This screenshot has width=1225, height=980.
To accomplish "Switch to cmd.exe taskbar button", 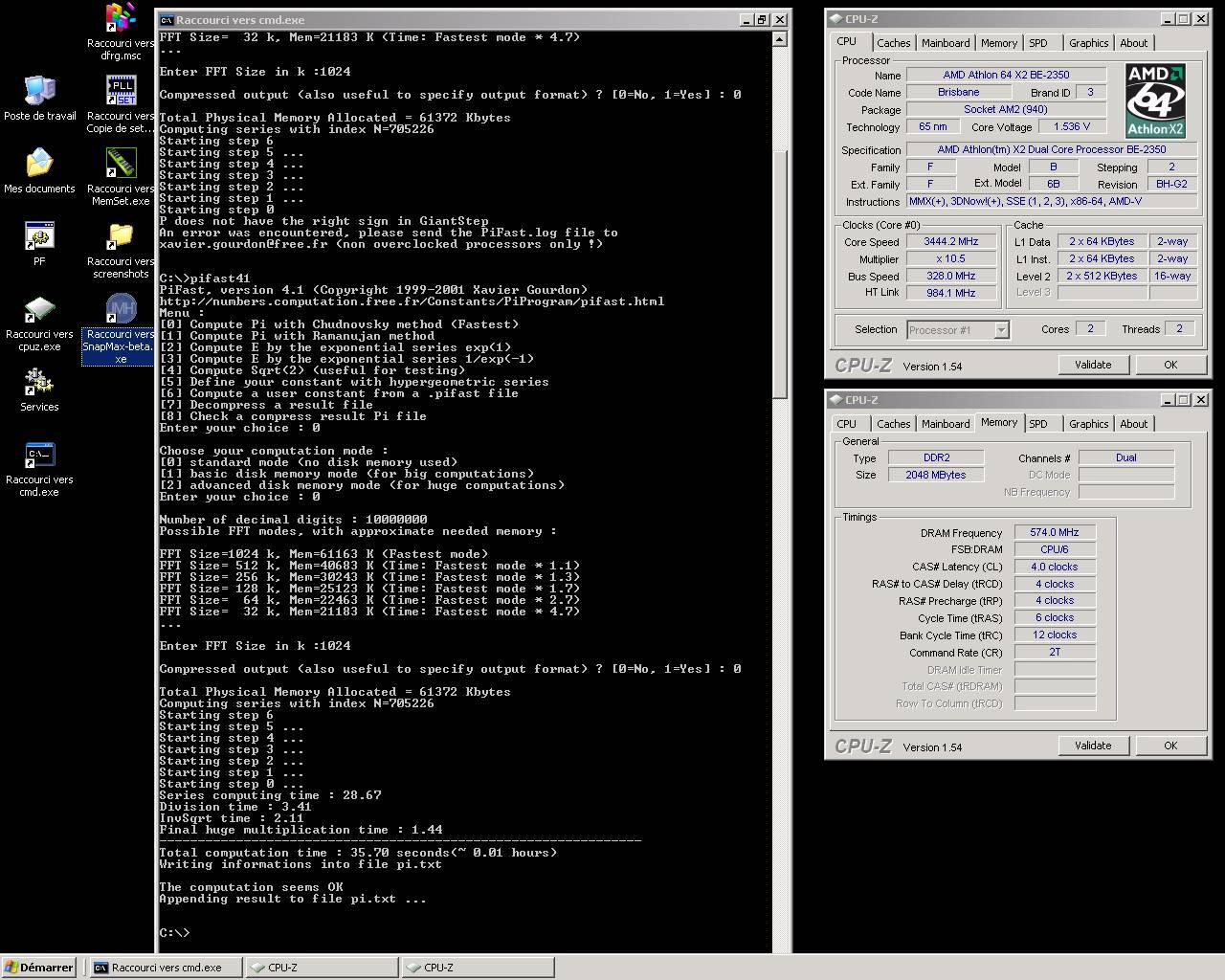I will click(165, 968).
